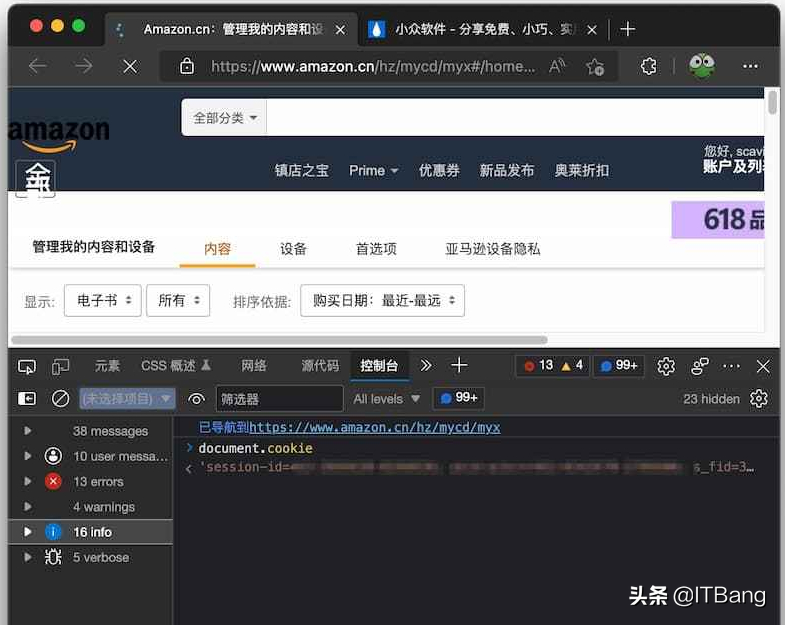
Task: Click the 99+ issues counter in DevTools tab bar
Action: [x=619, y=366]
